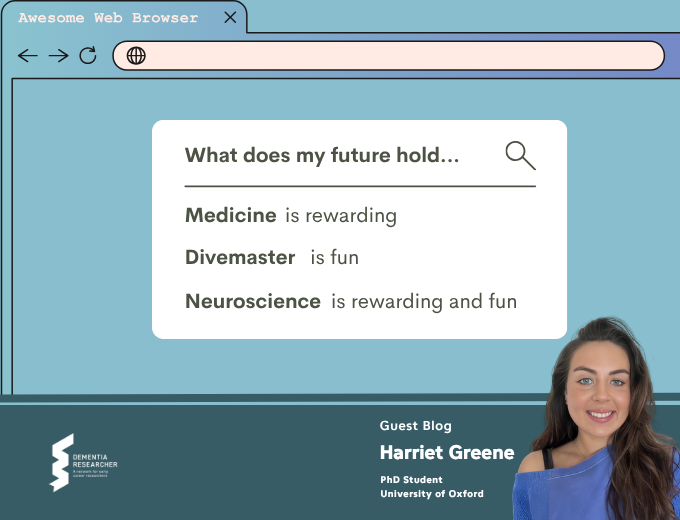Click the globe icon in the address bar
Image resolution: width=680 pixels, height=520 pixels.
click(136, 56)
